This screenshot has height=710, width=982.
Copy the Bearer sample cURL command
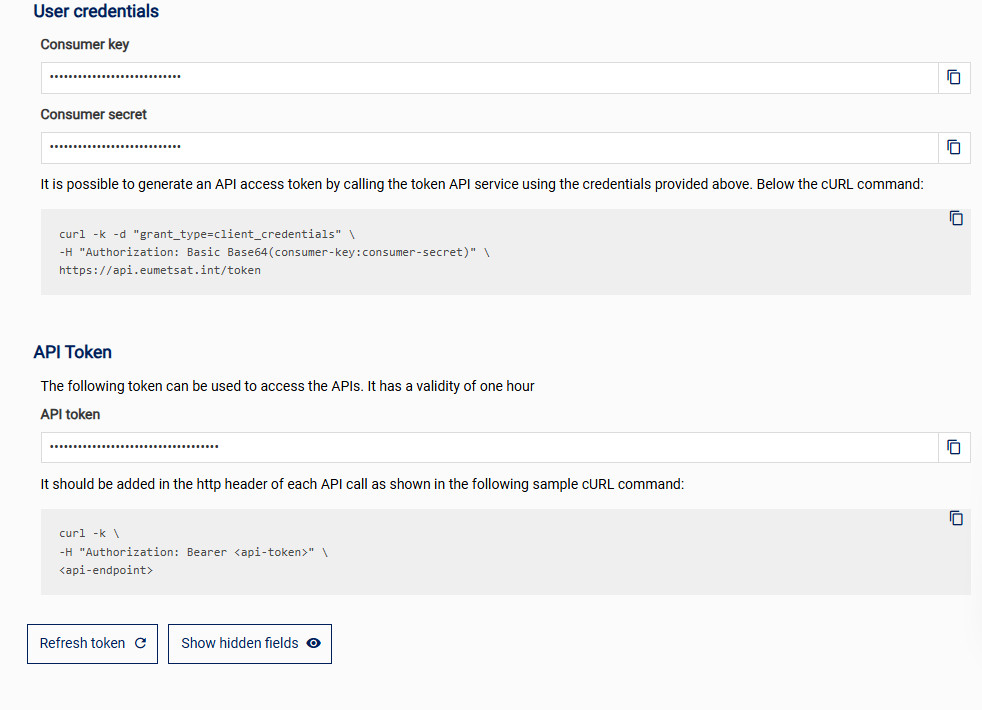coord(956,518)
